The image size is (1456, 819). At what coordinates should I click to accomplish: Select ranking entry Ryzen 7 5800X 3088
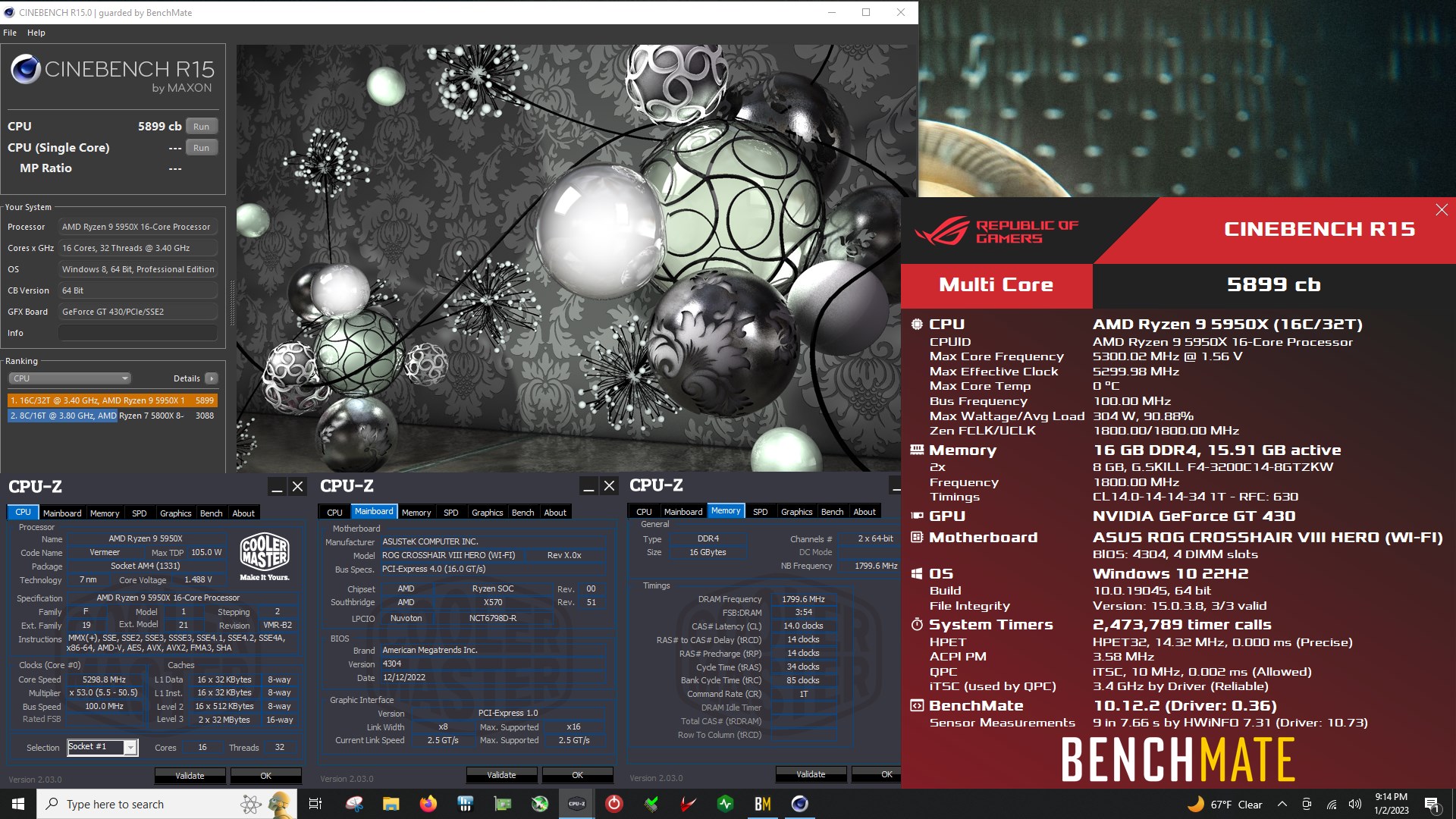pyautogui.click(x=112, y=416)
